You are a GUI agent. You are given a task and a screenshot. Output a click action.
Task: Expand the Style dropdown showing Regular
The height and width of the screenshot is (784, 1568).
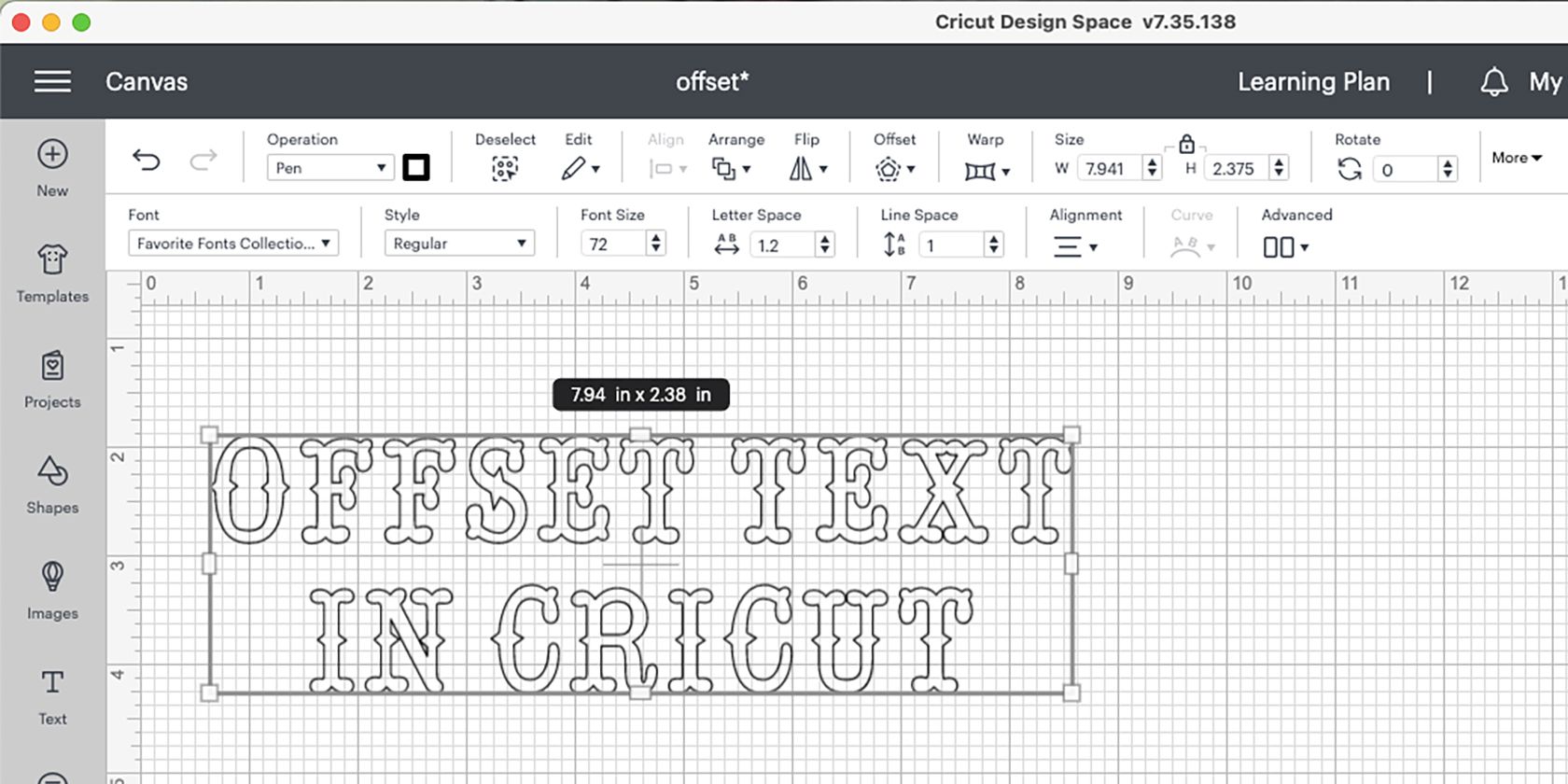(459, 244)
